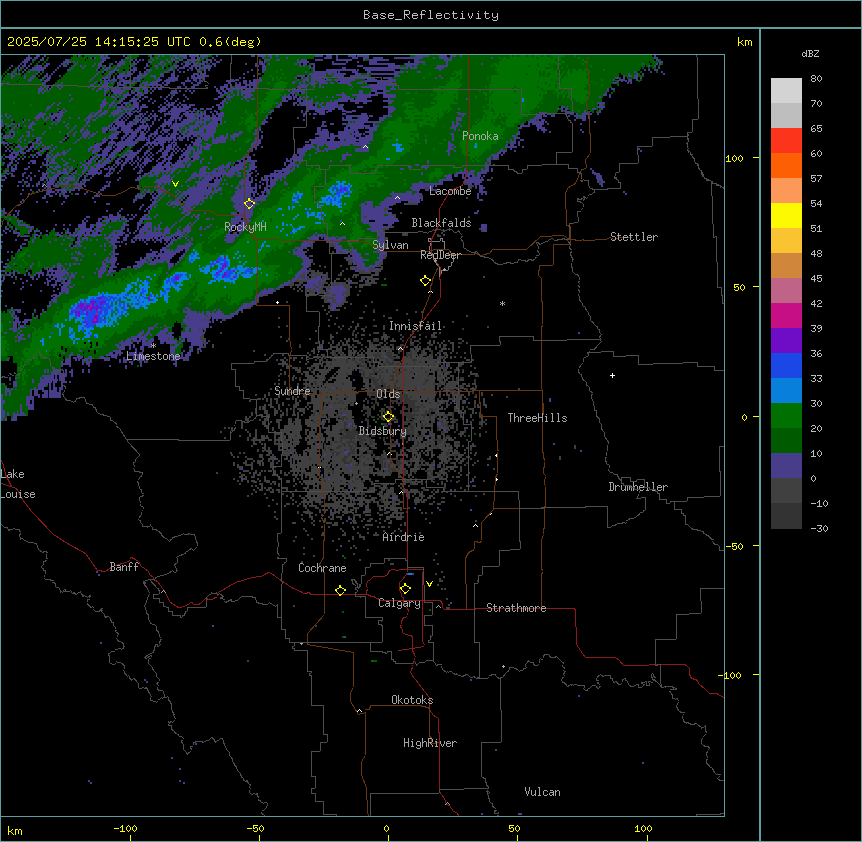Click the Drumheller city label

click(638, 487)
